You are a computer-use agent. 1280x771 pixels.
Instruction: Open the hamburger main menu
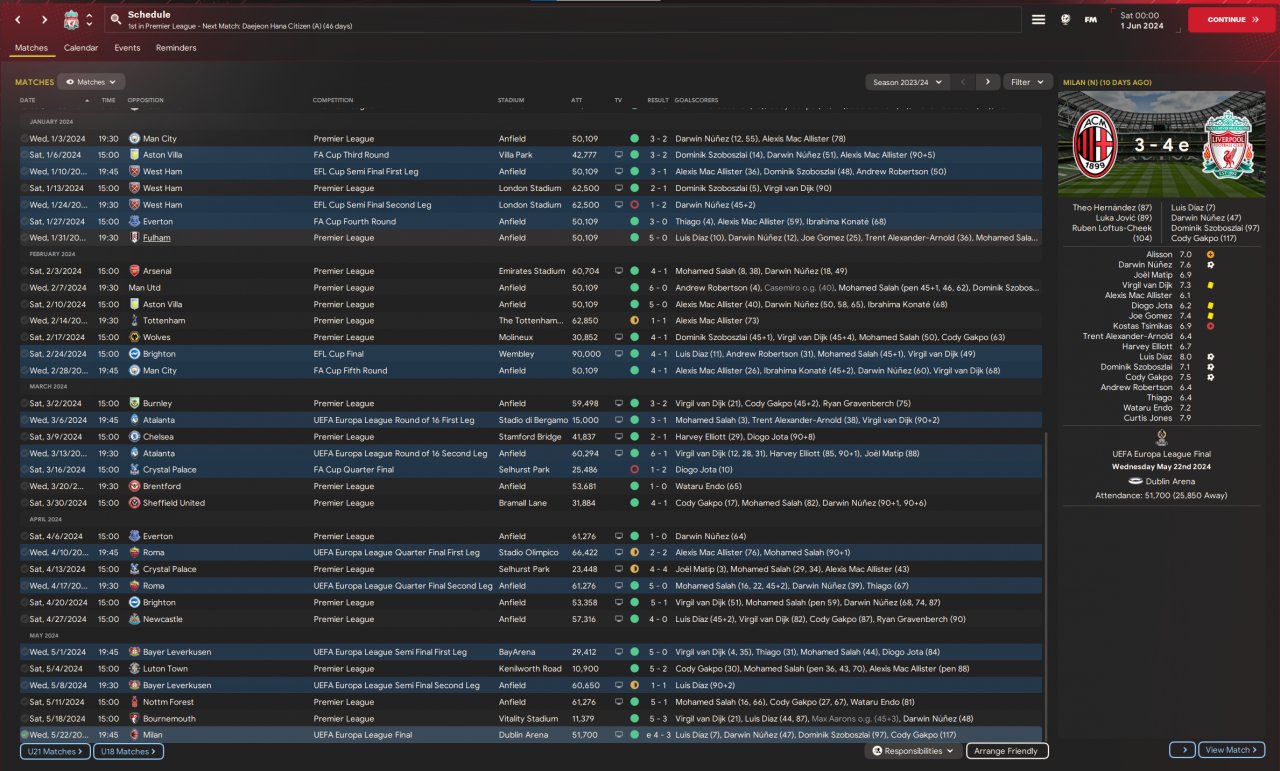coord(1039,19)
